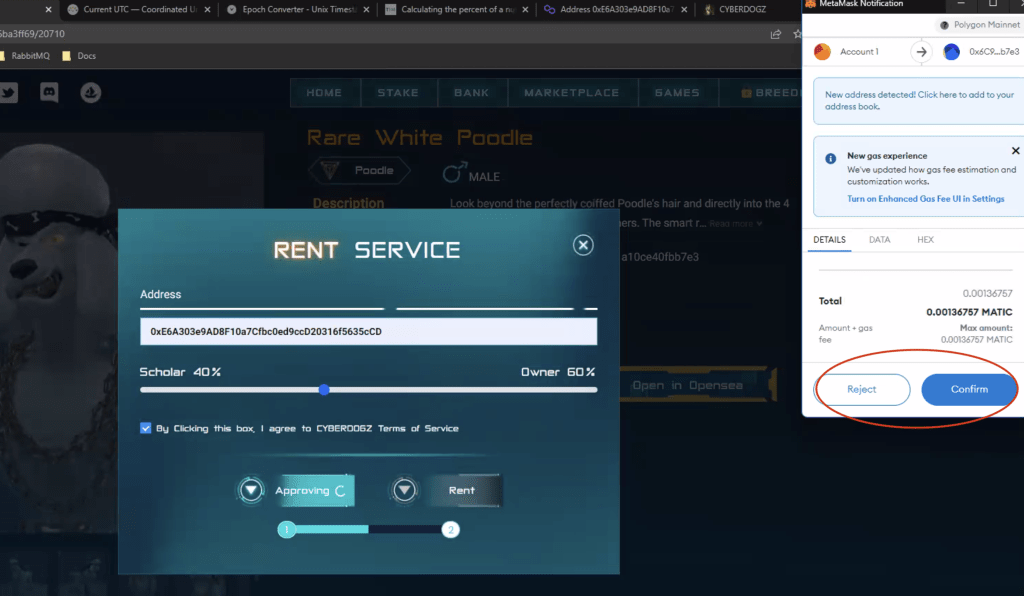Switch to the DATA tab in MetaMask
The image size is (1024, 596).
click(x=879, y=240)
